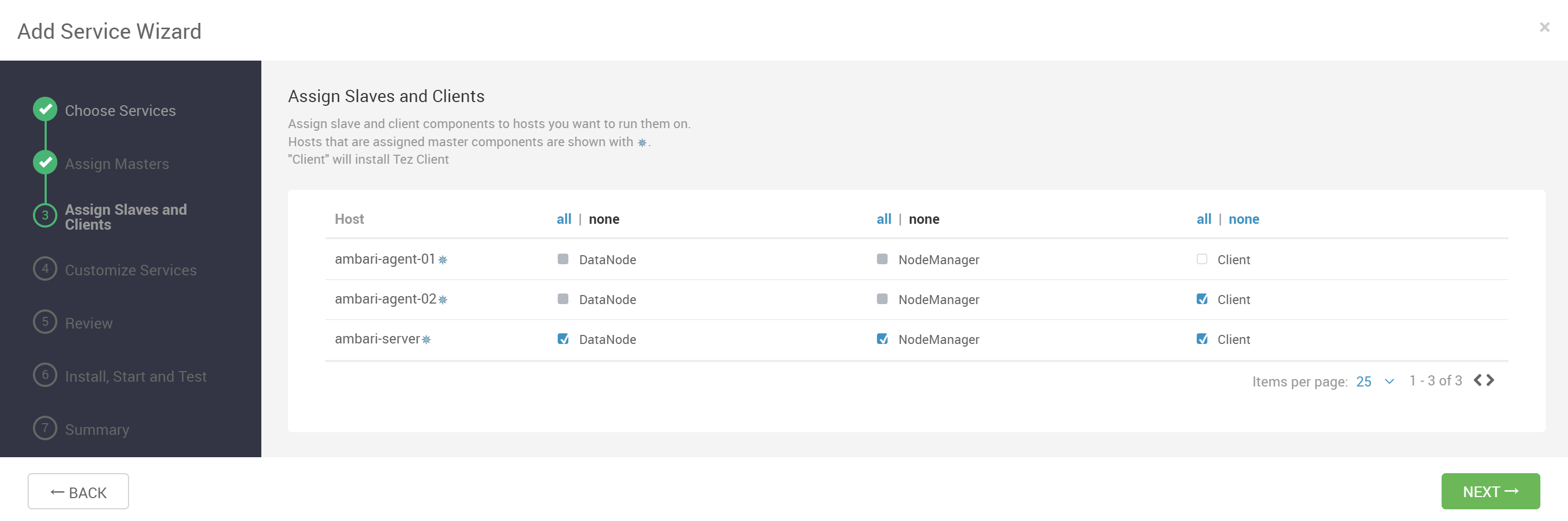Screen dimensions: 1568x521
Task: Select the Review step in sidebar
Action: point(88,323)
